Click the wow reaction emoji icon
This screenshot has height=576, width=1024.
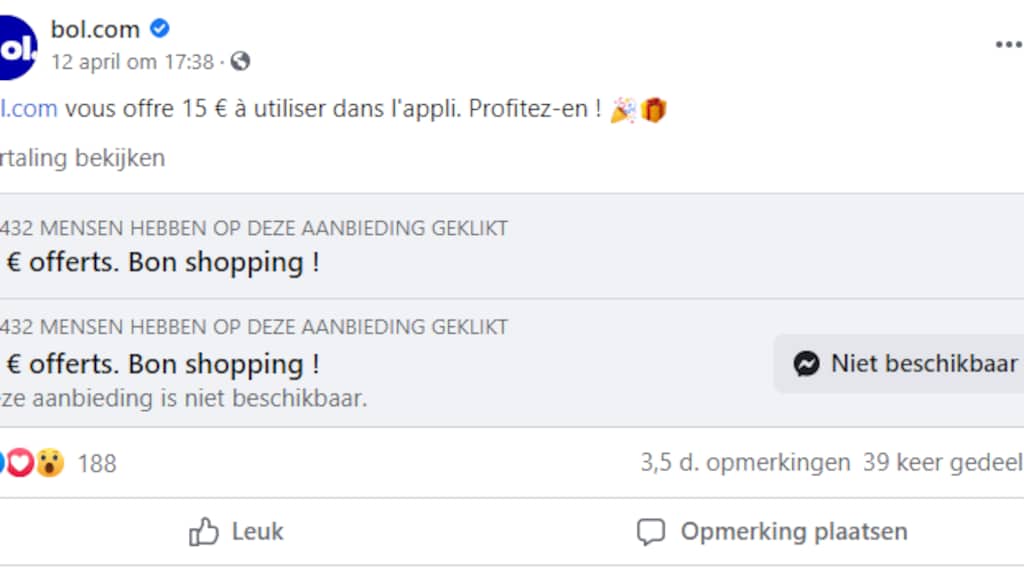tap(50, 463)
